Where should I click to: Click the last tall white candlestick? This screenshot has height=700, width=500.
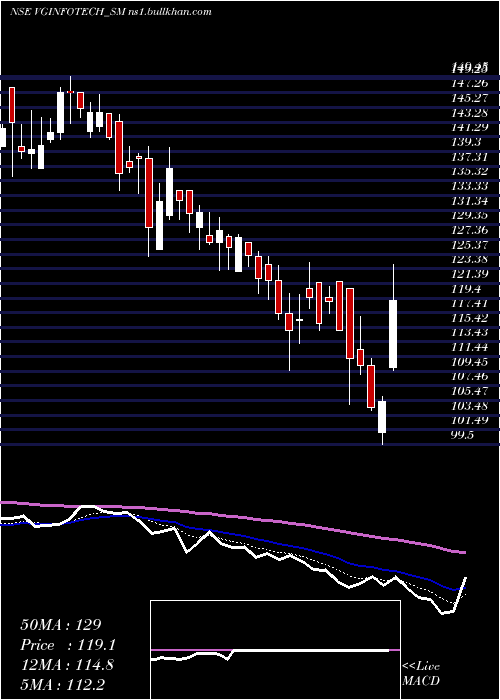tap(393, 334)
